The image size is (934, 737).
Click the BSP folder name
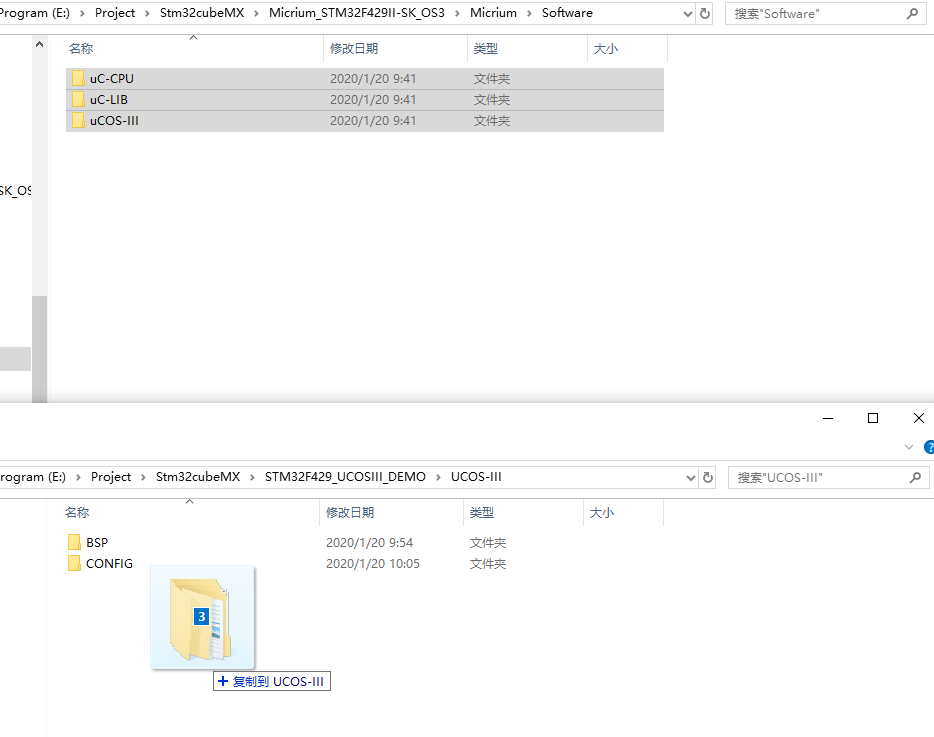97,542
